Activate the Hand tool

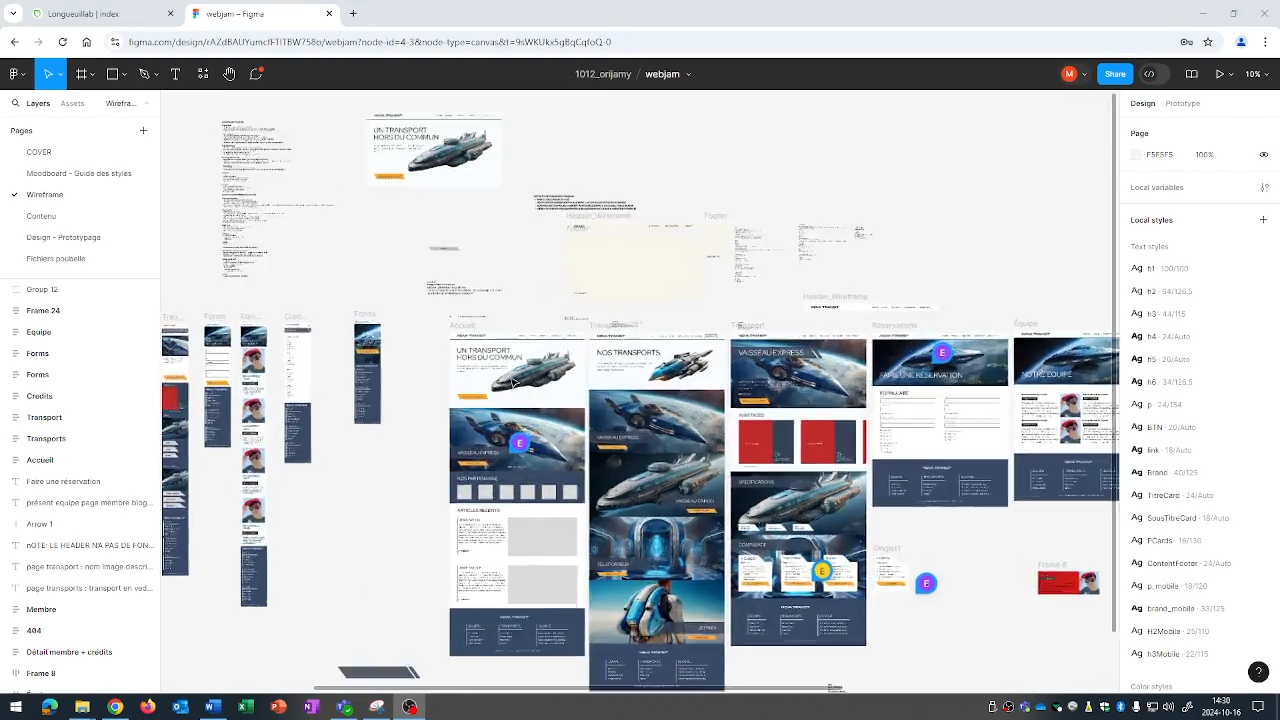pyautogui.click(x=229, y=74)
